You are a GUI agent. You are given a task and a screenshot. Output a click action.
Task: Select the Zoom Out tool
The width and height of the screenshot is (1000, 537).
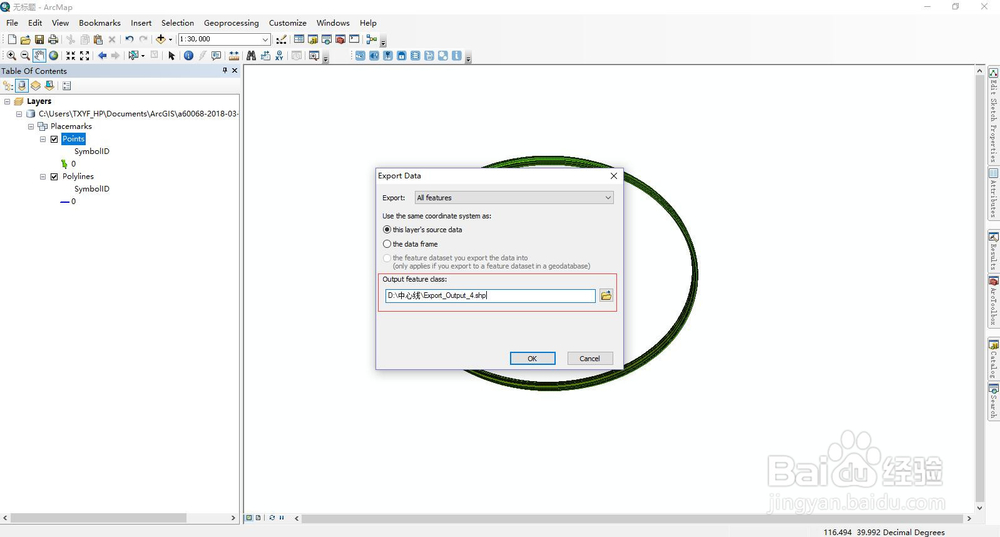(x=25, y=56)
